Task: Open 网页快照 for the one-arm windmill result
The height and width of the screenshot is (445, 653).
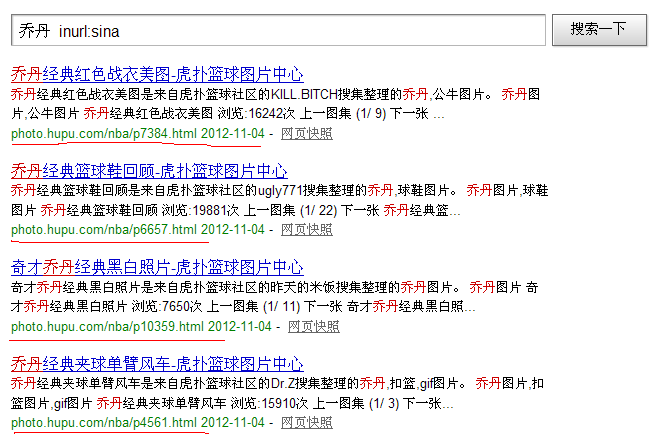Action: point(307,422)
